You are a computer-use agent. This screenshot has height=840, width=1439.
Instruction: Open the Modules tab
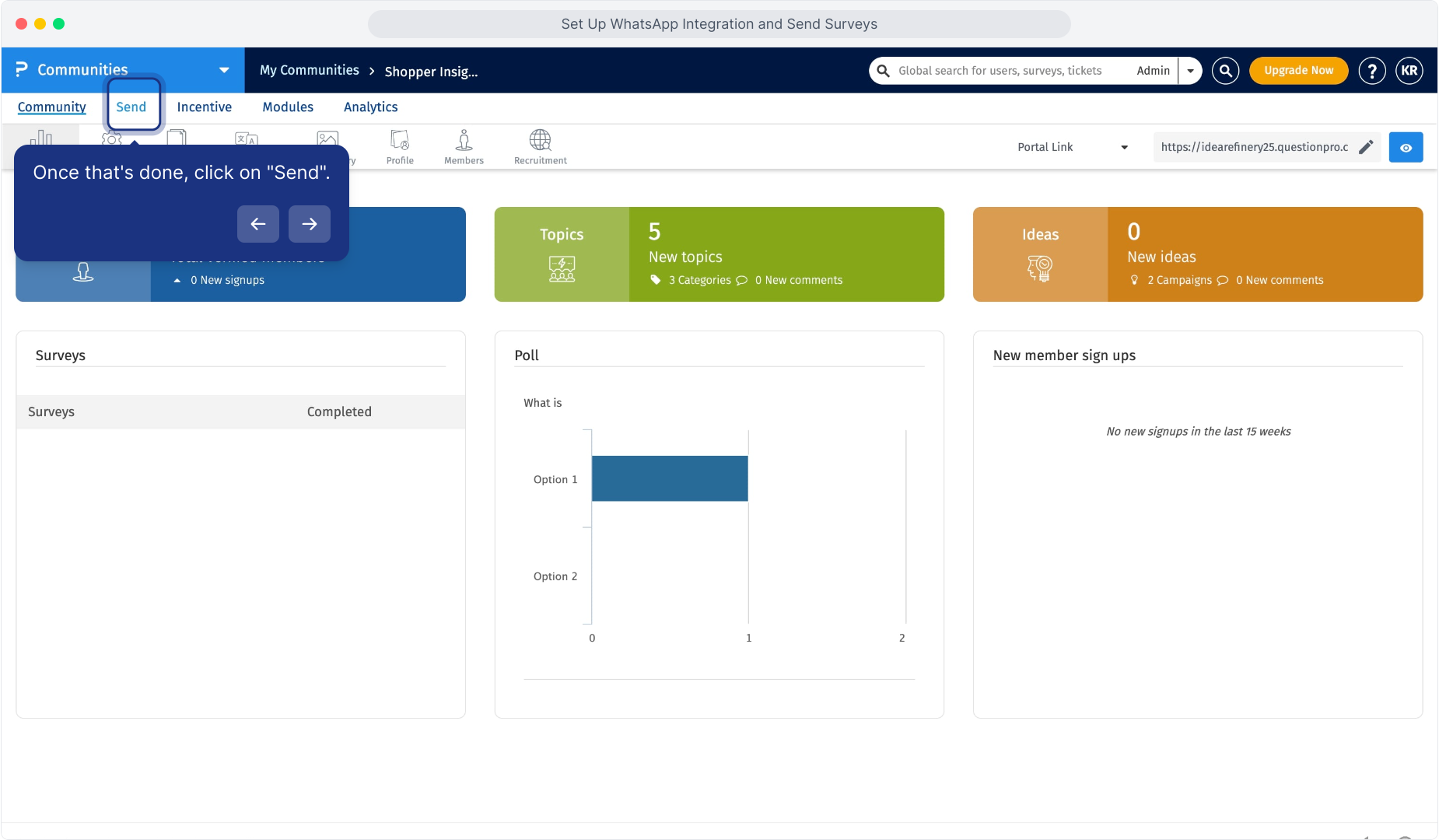(288, 107)
